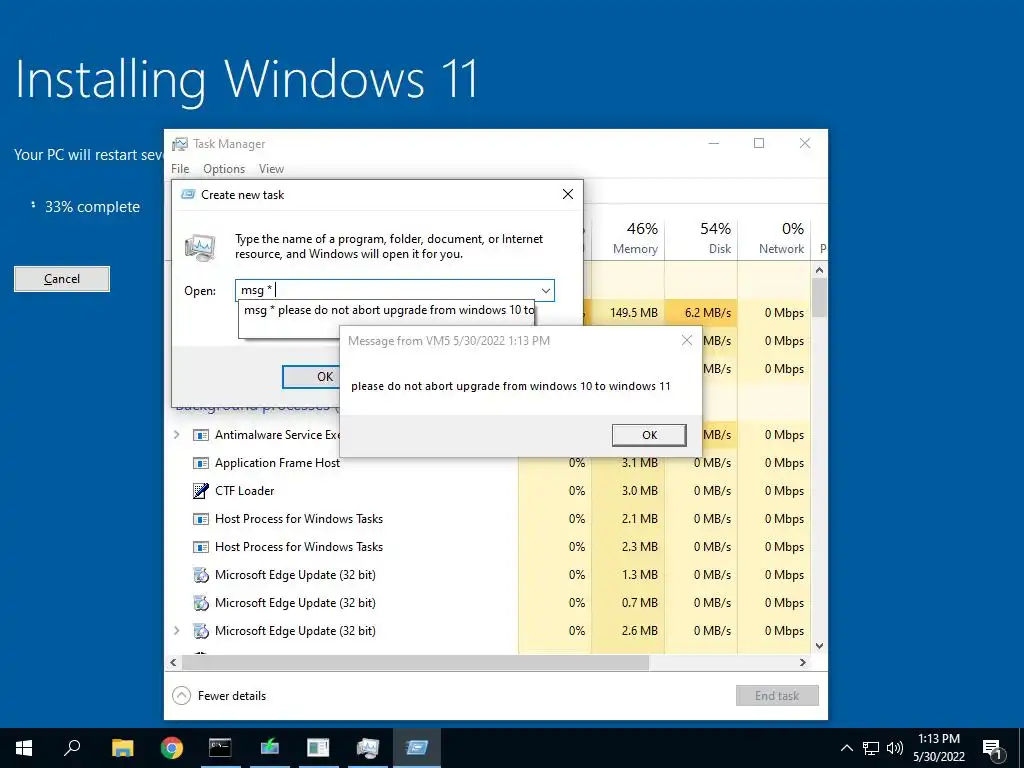Open File Explorer from the taskbar
1024x768 pixels.
pyautogui.click(x=122, y=748)
